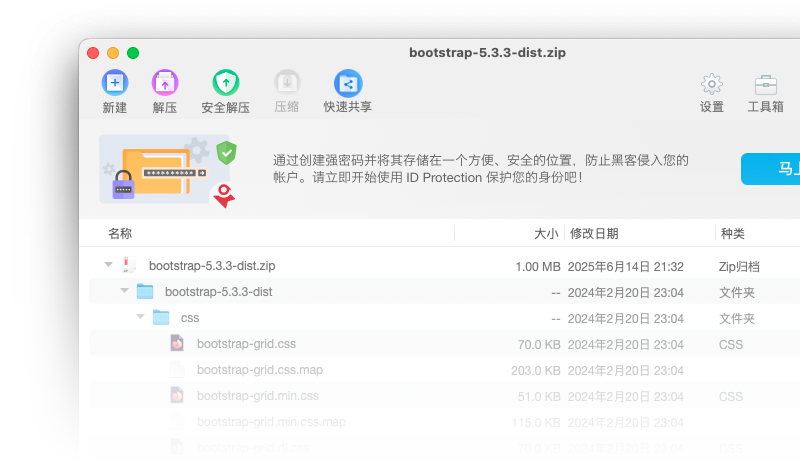Select the css folder name
Screen dimensions: 800x465
pos(190,318)
